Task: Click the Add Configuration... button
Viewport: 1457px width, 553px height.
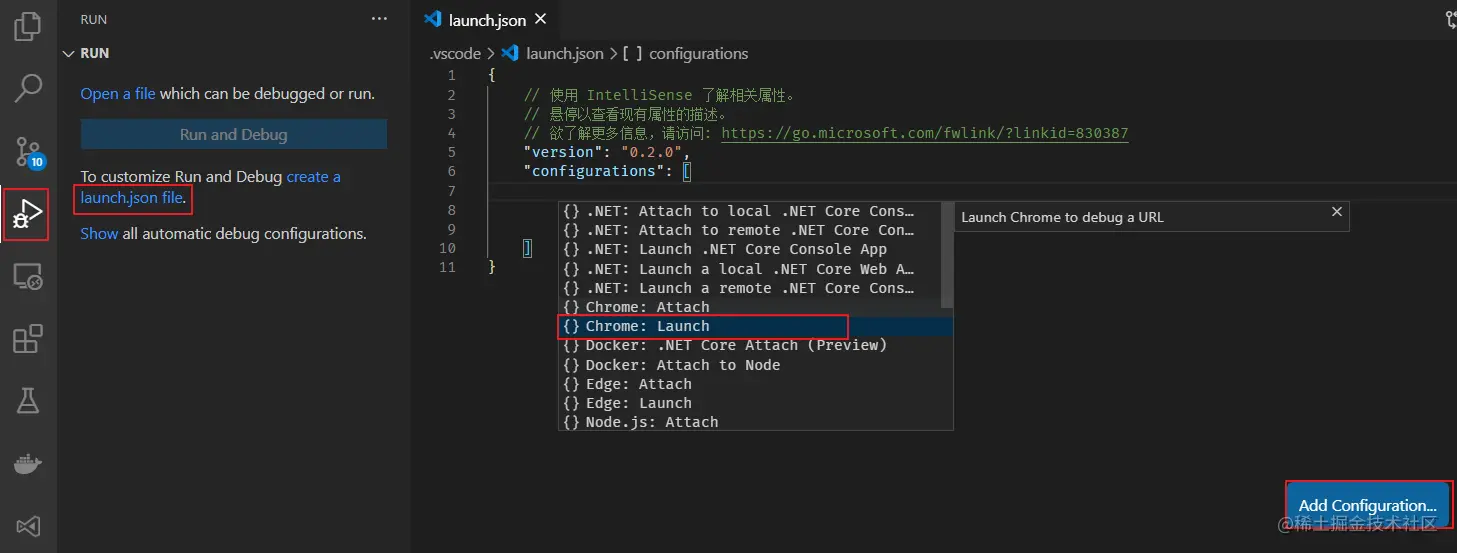Action: (1366, 506)
